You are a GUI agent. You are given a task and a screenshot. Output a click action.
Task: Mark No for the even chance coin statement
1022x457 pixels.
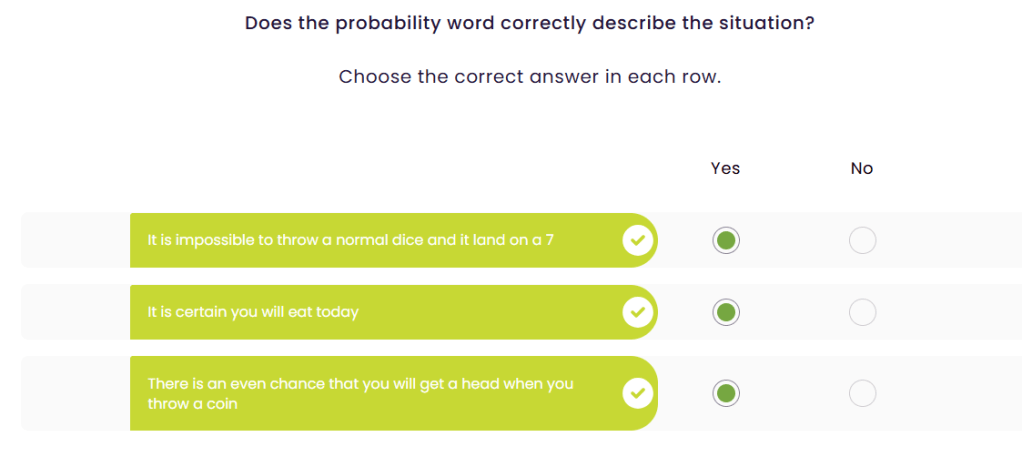(x=862, y=394)
